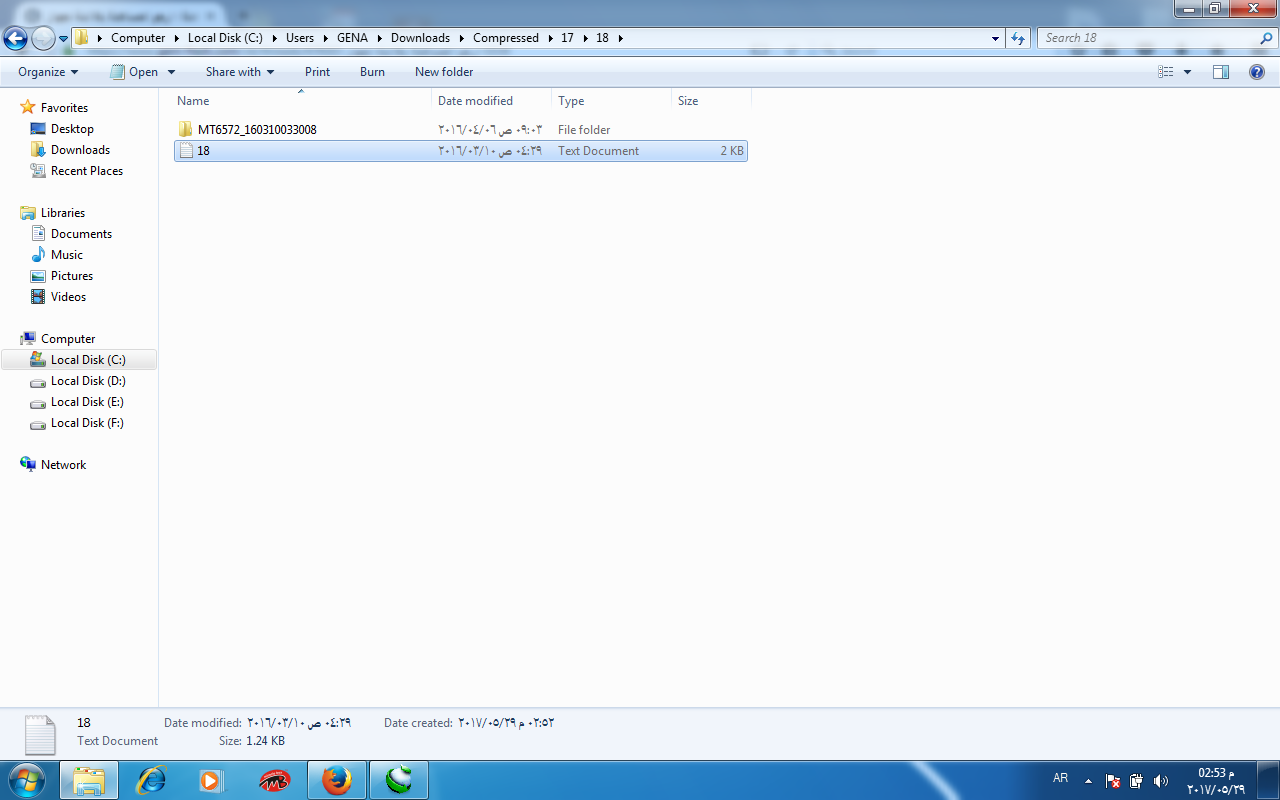Launch Internet Explorer from the taskbar

151,780
